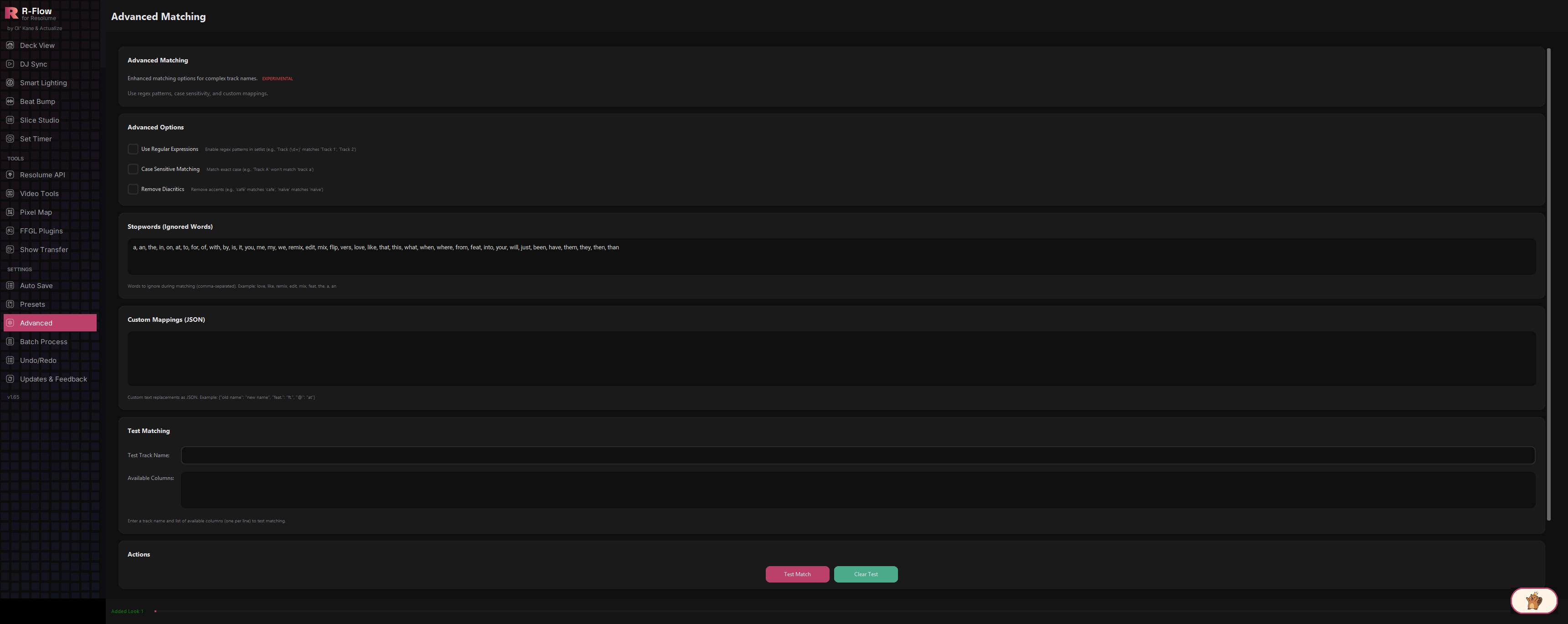Click the FFGL Plugins icon
Viewport: 1568px width, 624px height.
[10, 231]
